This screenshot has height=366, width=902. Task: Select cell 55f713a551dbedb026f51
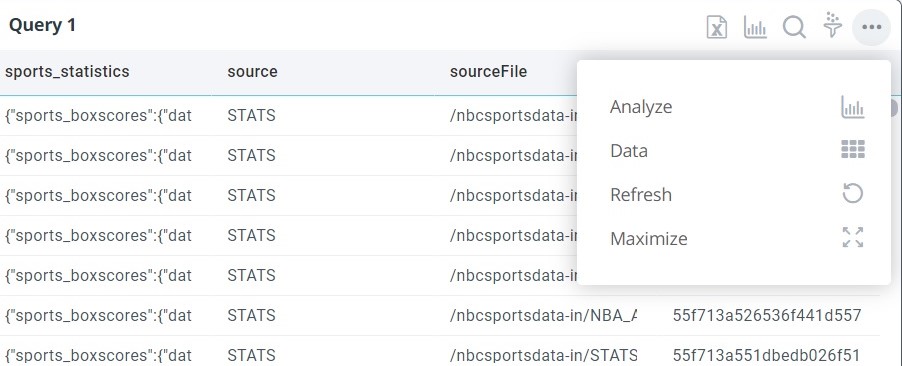[x=766, y=355]
